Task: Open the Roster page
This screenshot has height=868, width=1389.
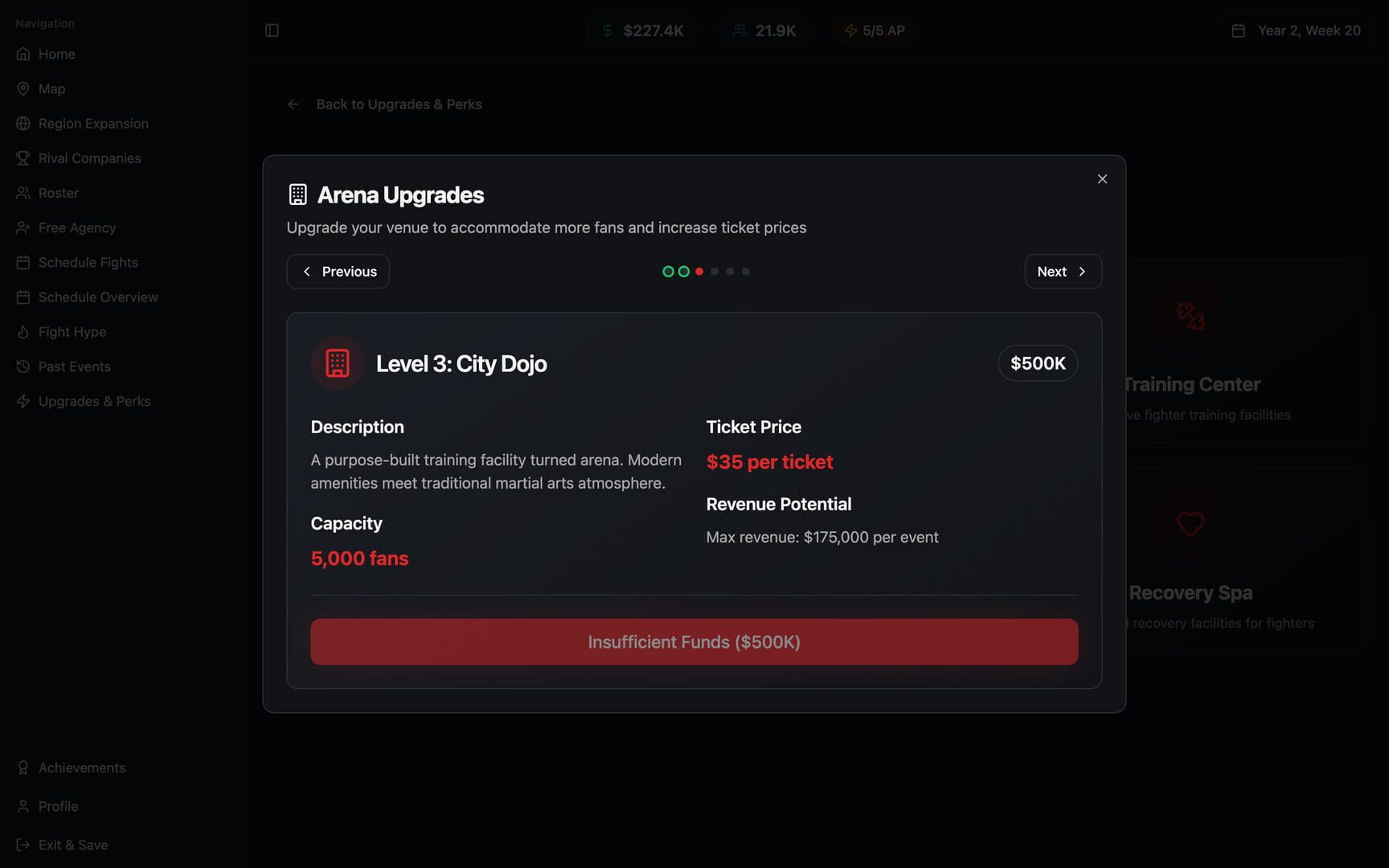Action: [x=58, y=193]
